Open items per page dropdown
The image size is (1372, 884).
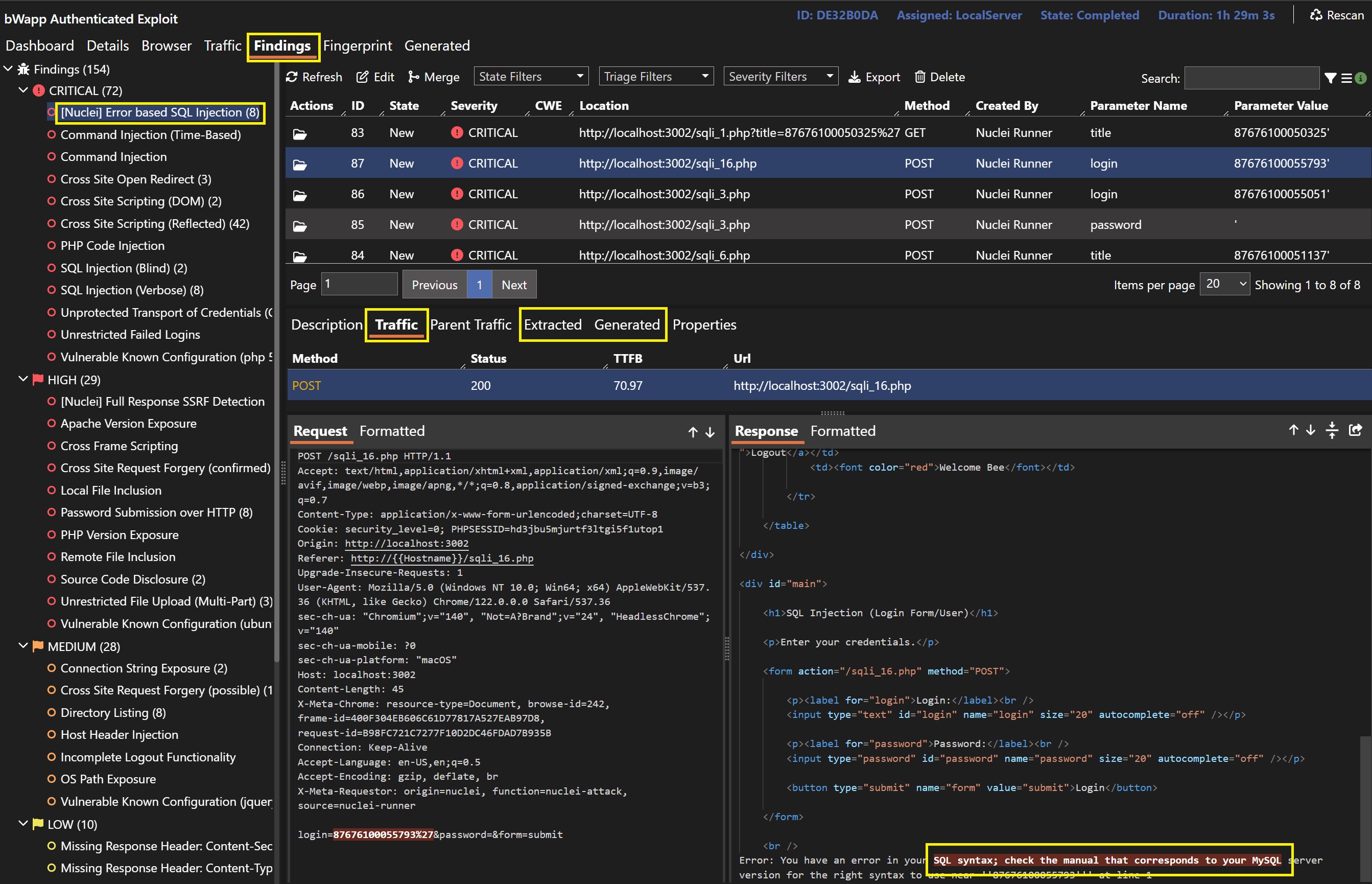1224,284
